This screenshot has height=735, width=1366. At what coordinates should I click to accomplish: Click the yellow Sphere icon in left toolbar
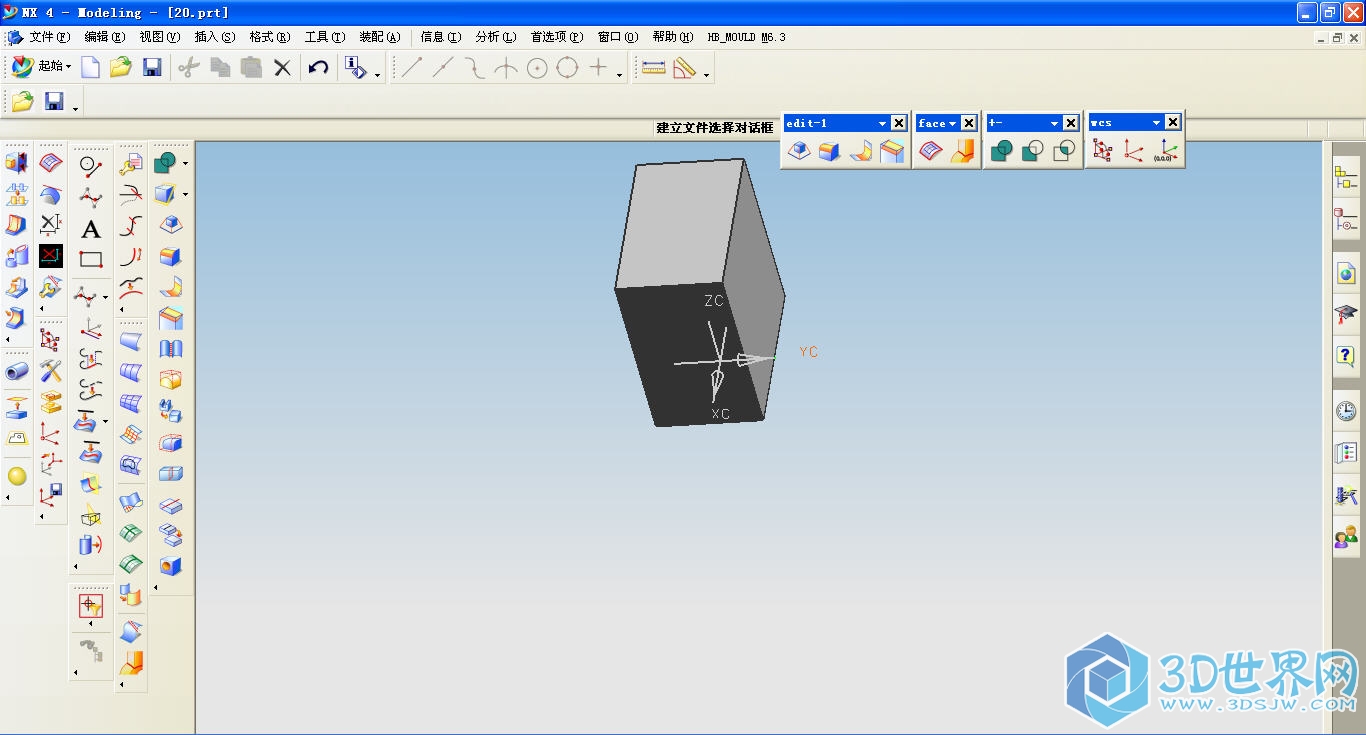(17, 476)
